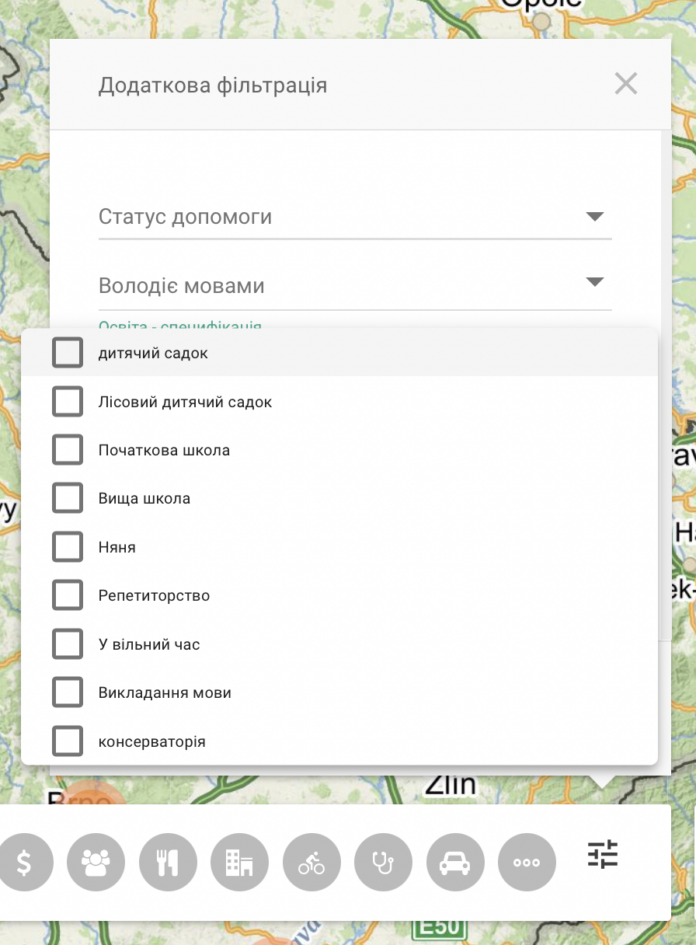
Task: Toggle the filter sliders icon
Action: pos(603,854)
